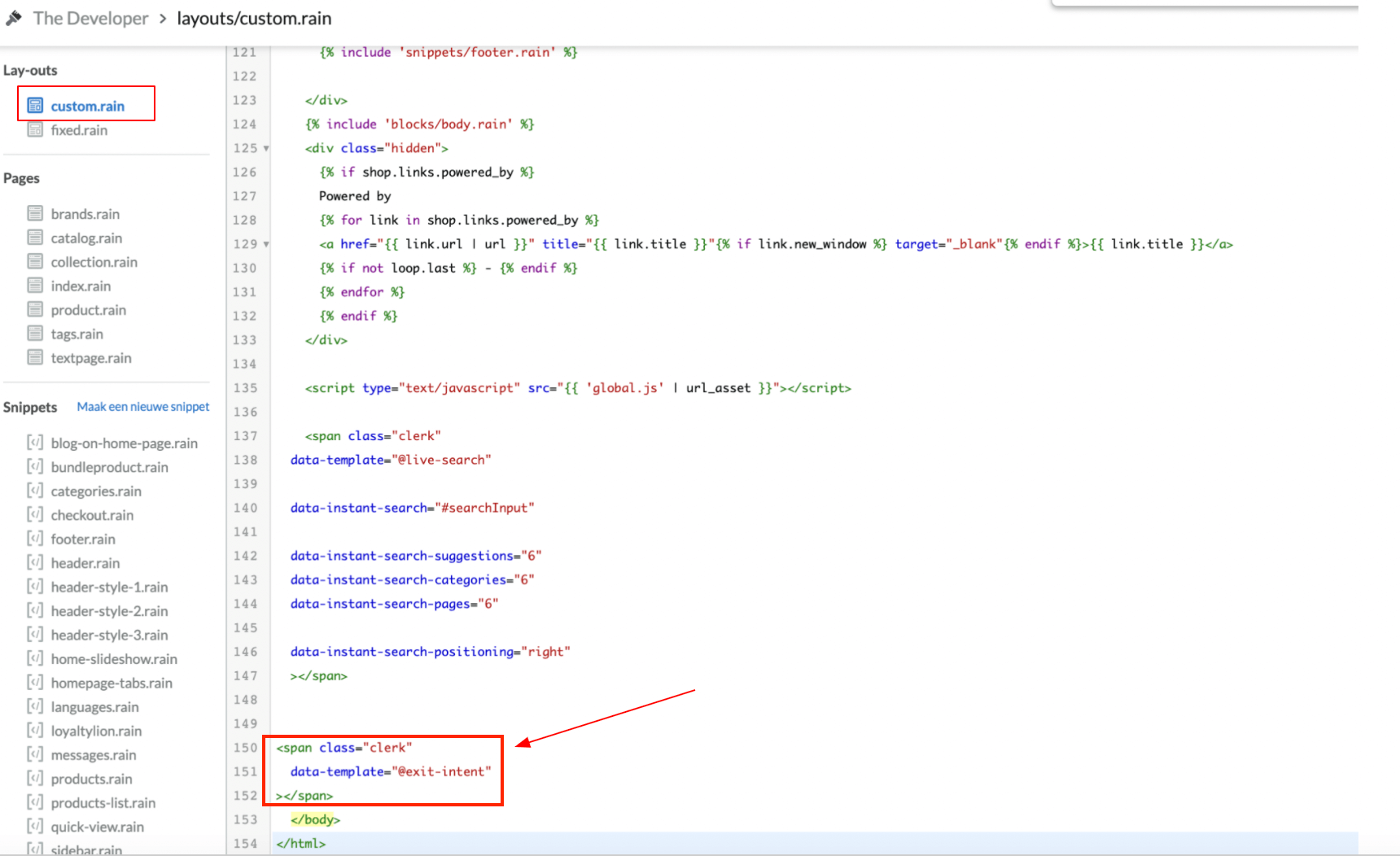The image size is (1400, 856).
Task: Click Maak een nieuwe snippet link
Action: (143, 407)
